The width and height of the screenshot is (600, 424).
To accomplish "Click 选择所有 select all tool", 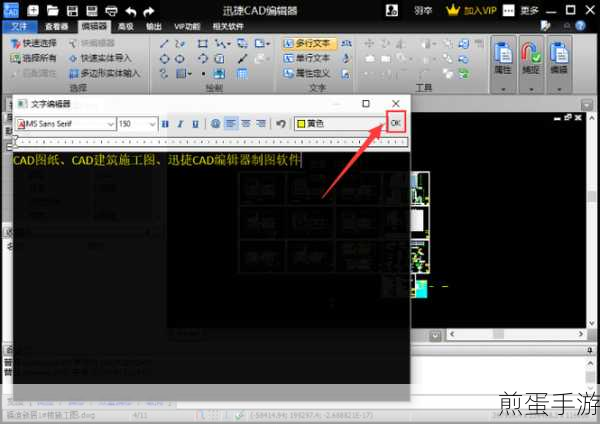I will [33, 58].
